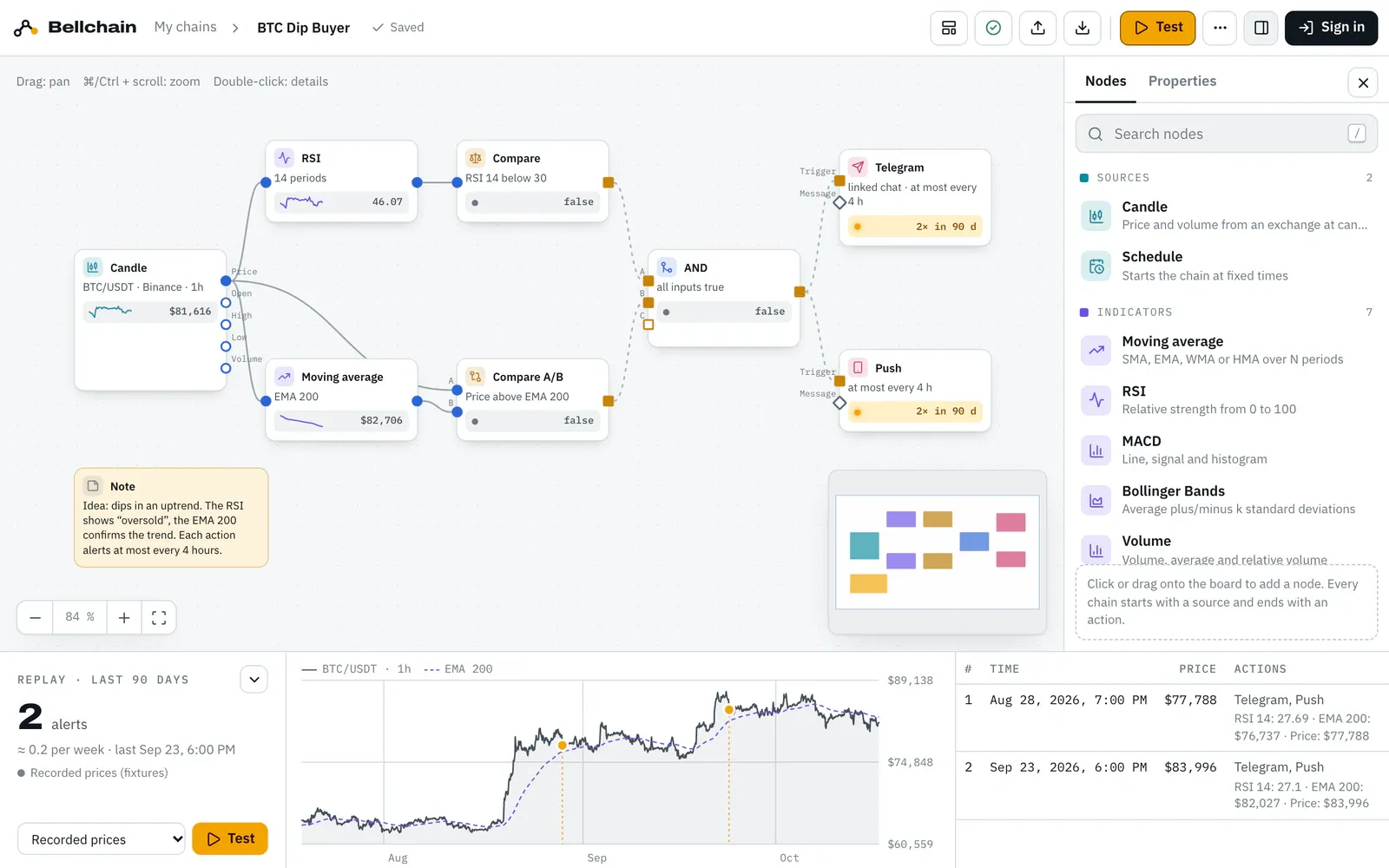Click the Compare A/B node icon
This screenshot has width=1389, height=868.
(x=475, y=377)
